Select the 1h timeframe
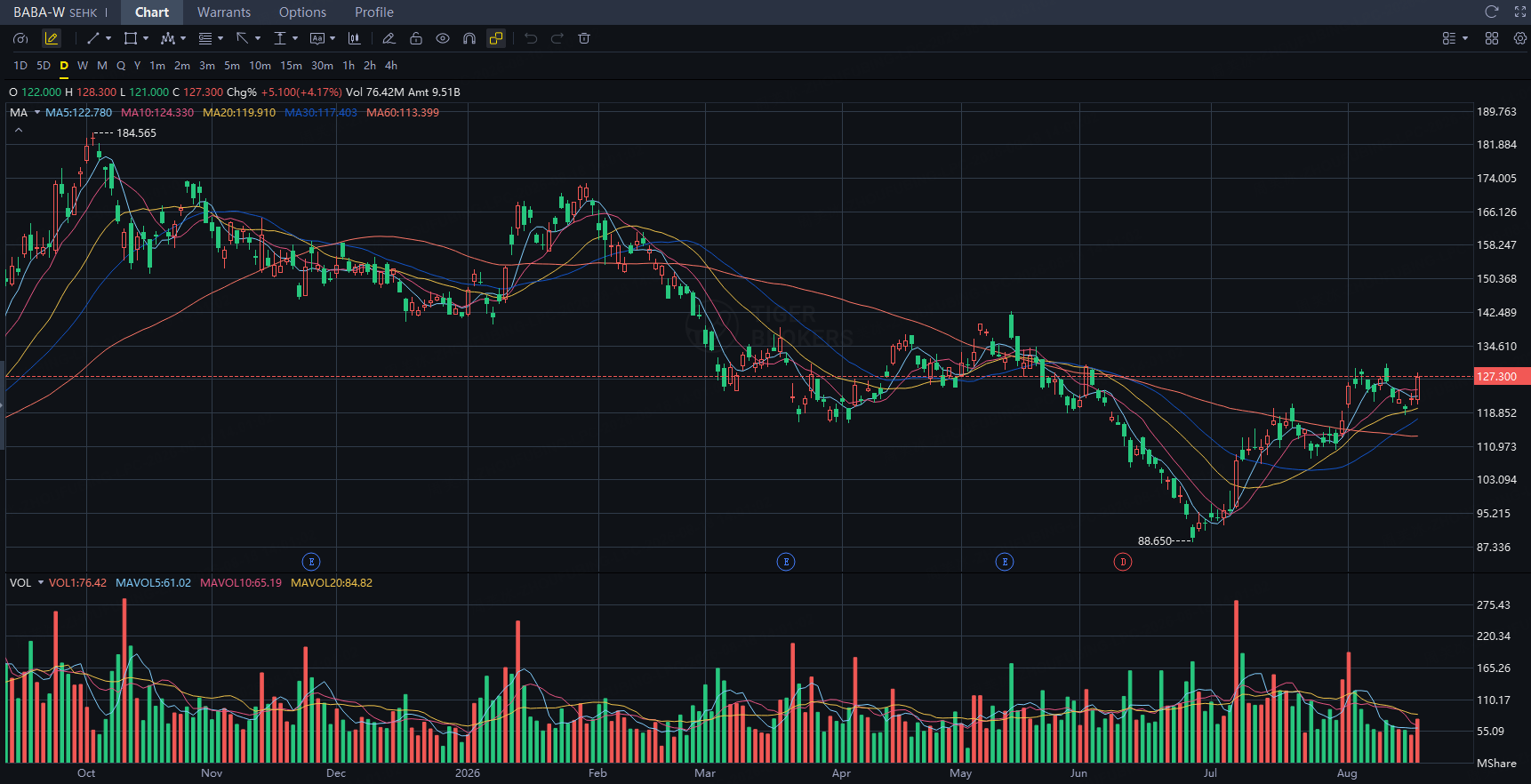Screen dimensions: 1531x784 [349, 66]
